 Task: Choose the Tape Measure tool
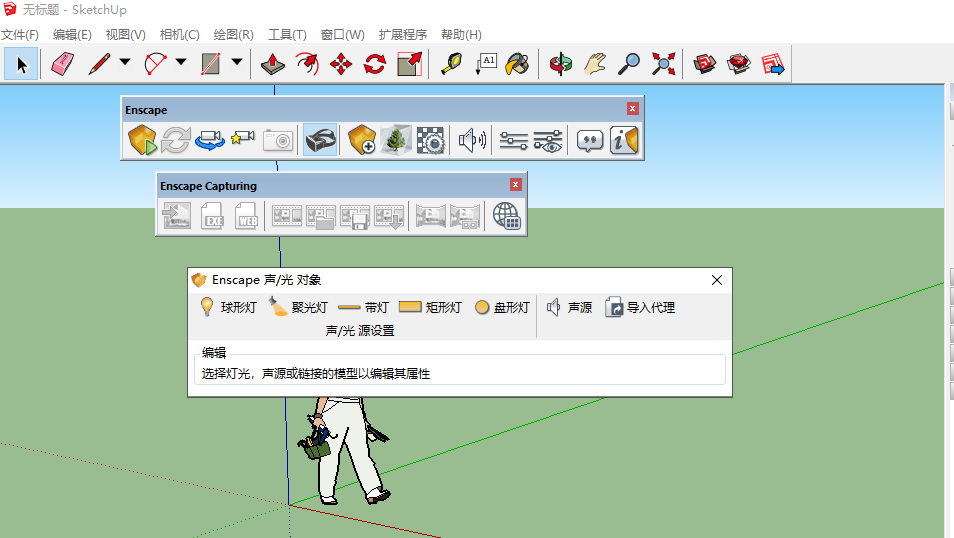pyautogui.click(x=453, y=65)
